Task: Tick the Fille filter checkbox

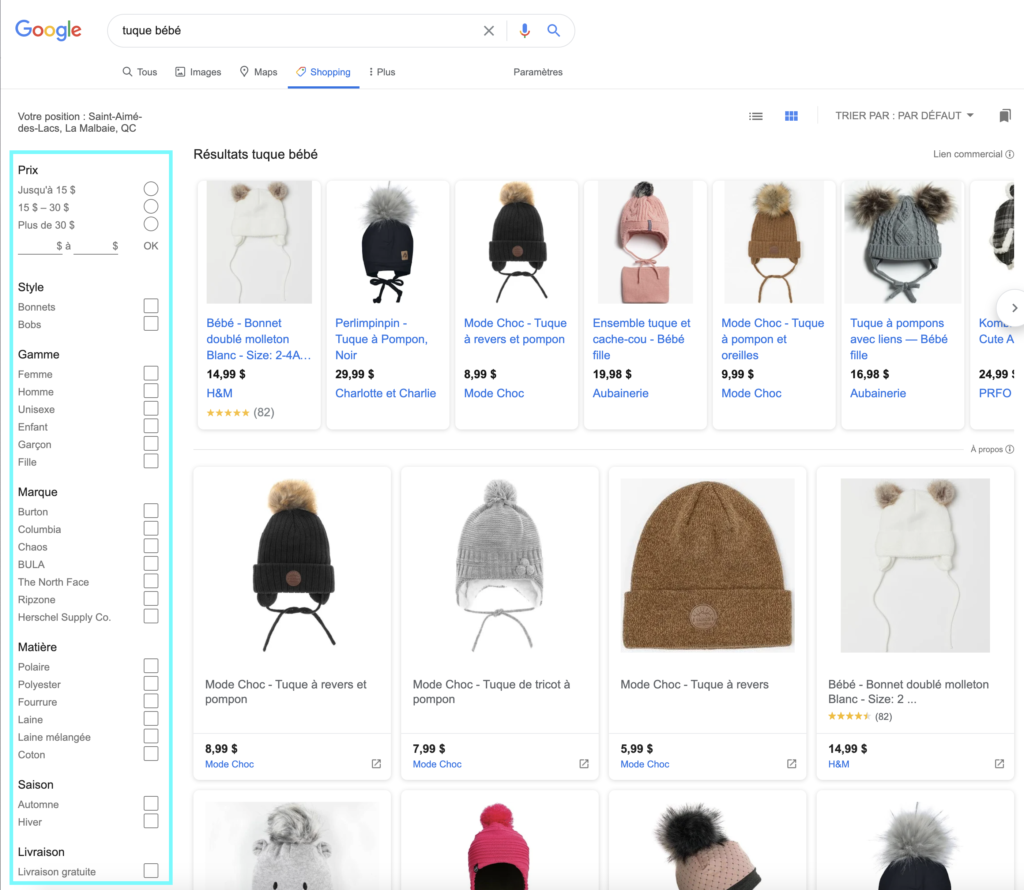Action: click(151, 462)
